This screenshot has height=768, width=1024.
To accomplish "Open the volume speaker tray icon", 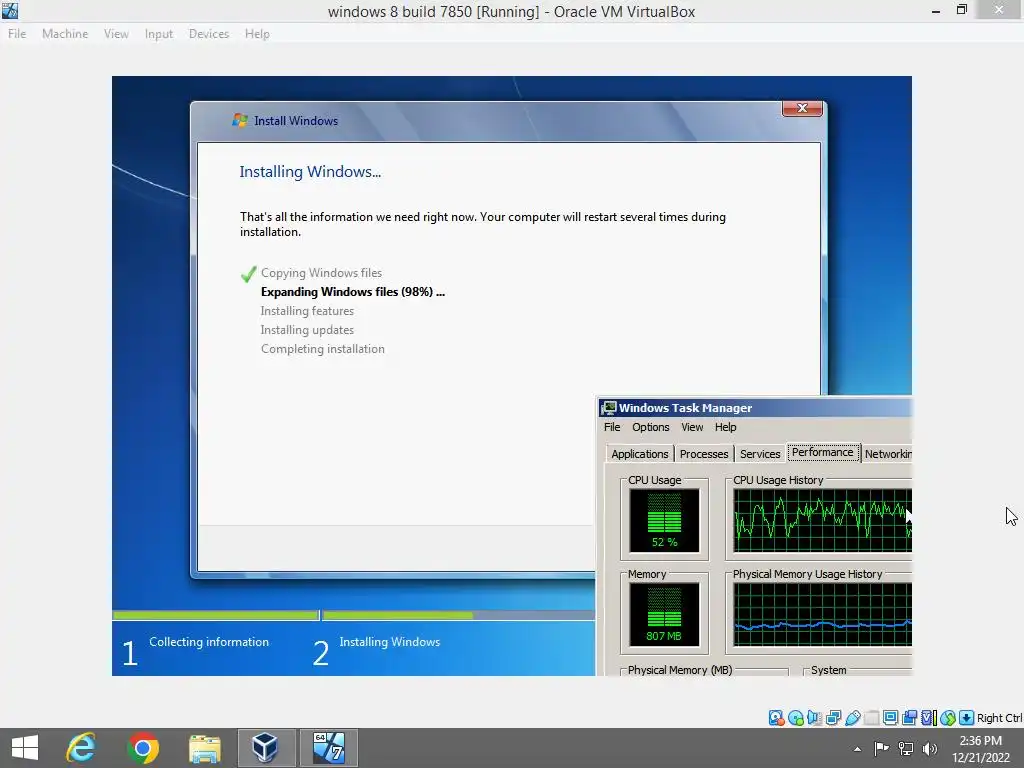I will [x=929, y=748].
